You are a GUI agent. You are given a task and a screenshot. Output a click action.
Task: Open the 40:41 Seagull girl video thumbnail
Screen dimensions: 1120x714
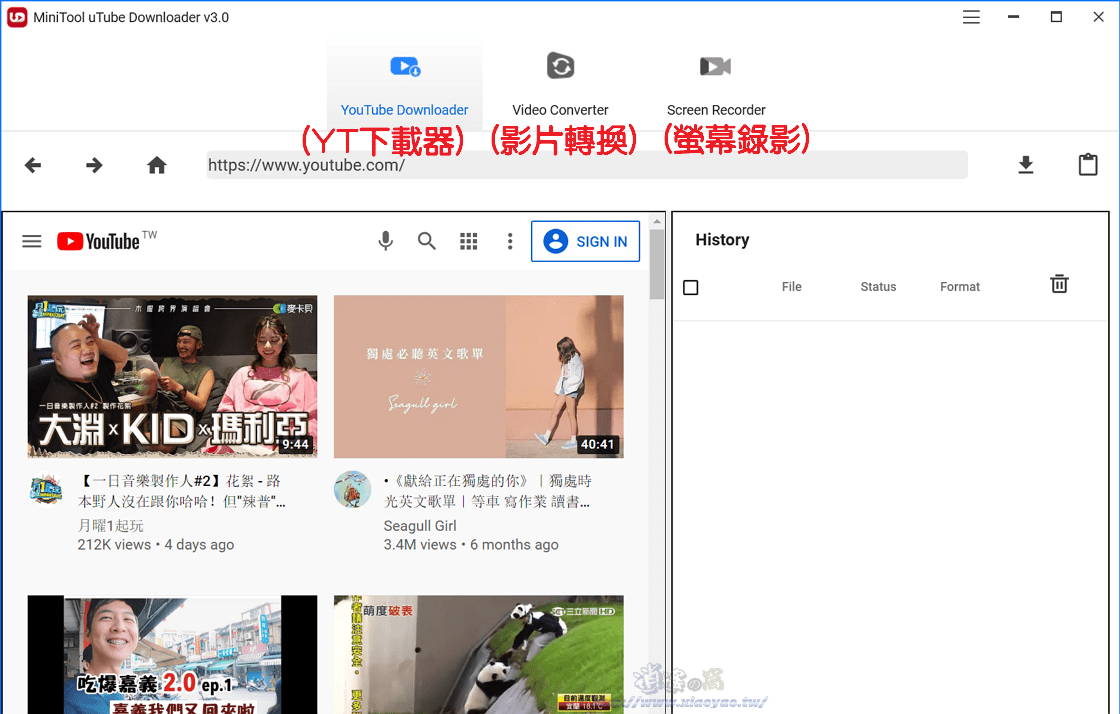(479, 376)
